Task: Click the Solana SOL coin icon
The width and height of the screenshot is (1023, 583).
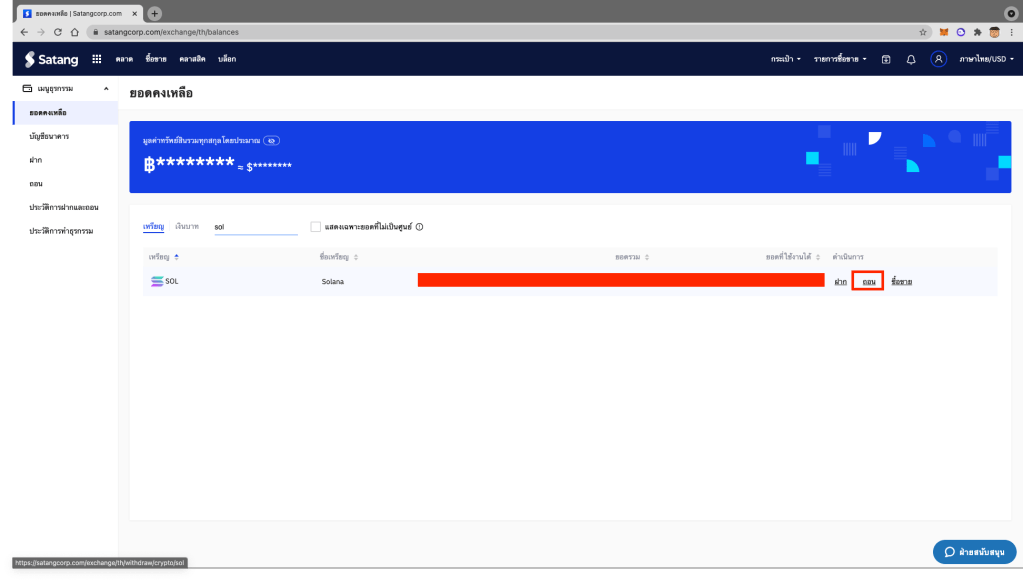Action: pos(155,281)
